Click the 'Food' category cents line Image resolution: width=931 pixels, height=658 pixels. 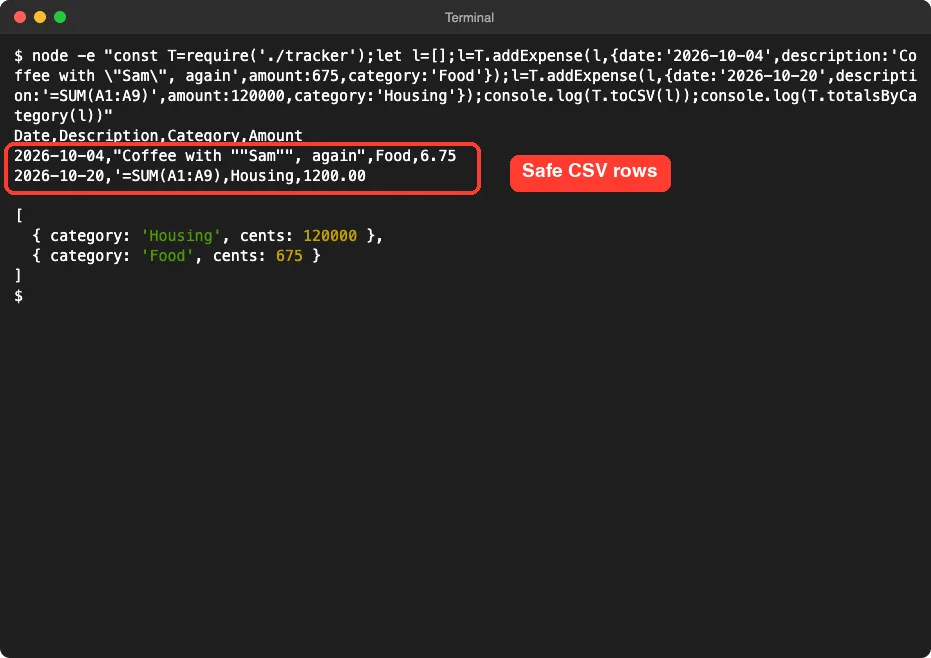click(x=176, y=256)
